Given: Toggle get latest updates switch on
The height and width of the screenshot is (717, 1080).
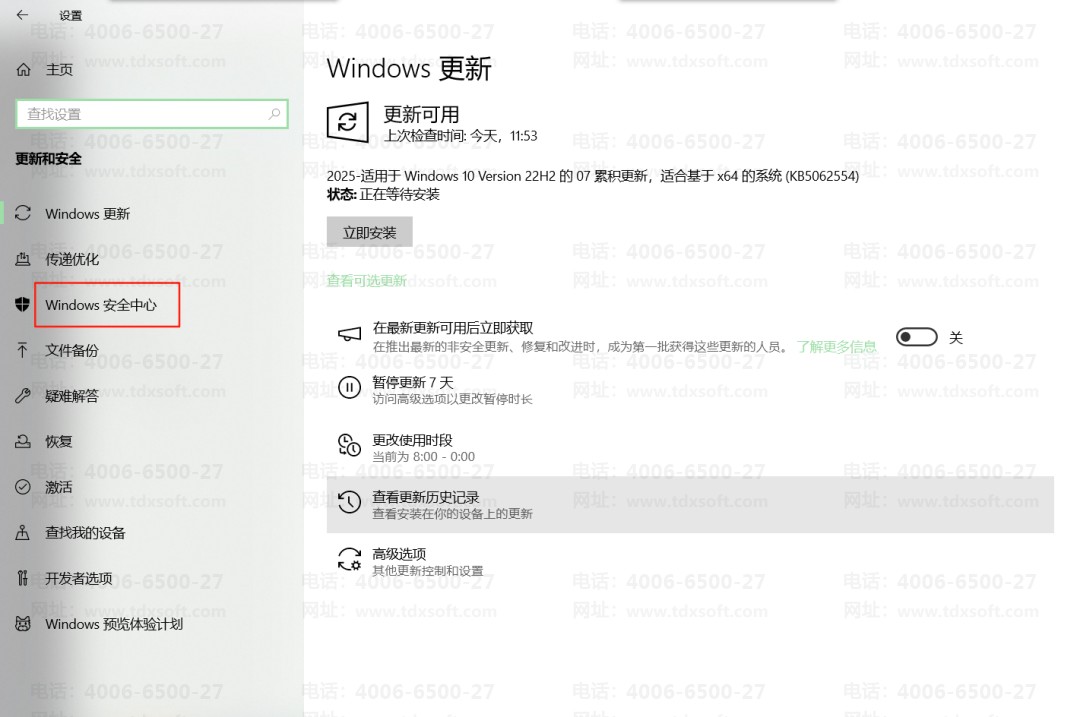Looking at the screenshot, I should (x=916, y=337).
